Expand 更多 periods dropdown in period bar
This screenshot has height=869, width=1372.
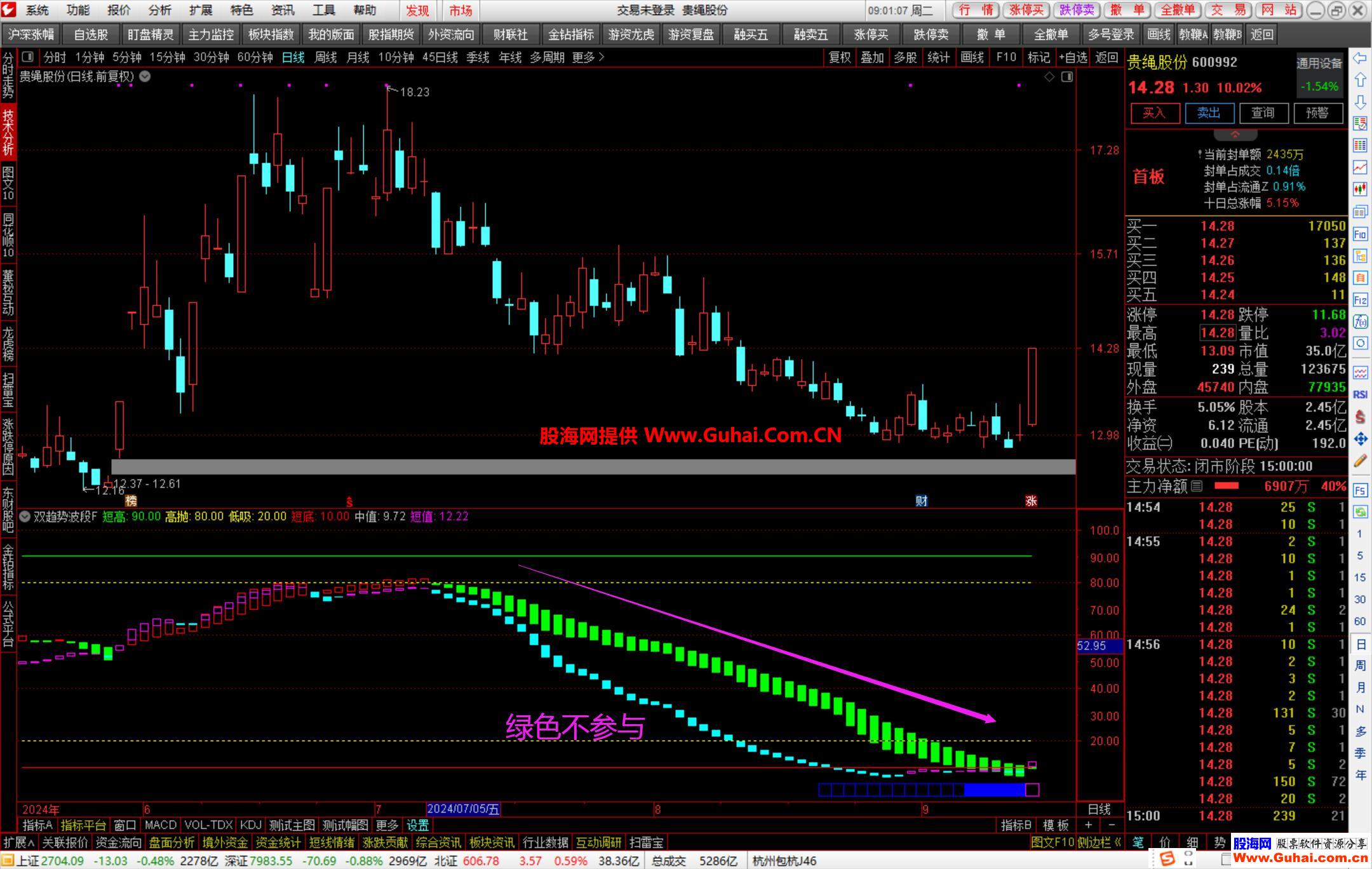tap(588, 58)
